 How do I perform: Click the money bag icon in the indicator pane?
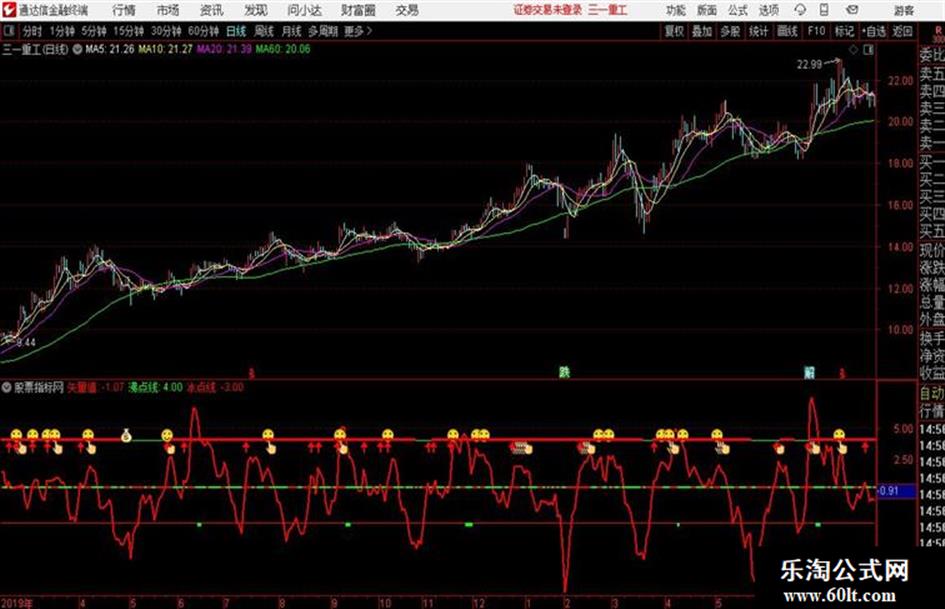coord(126,435)
